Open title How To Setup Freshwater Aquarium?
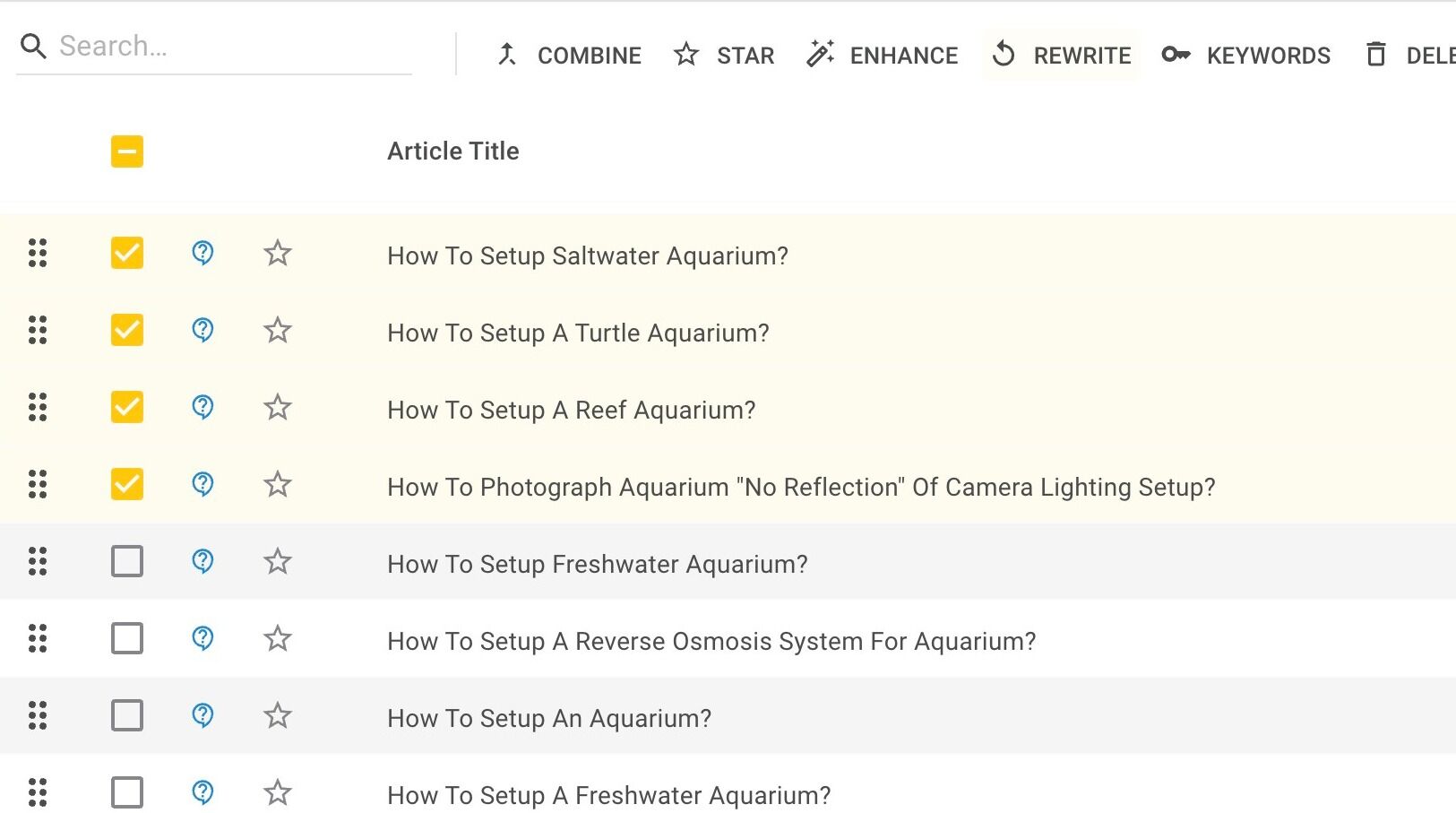The width and height of the screenshot is (1456, 813). [598, 565]
